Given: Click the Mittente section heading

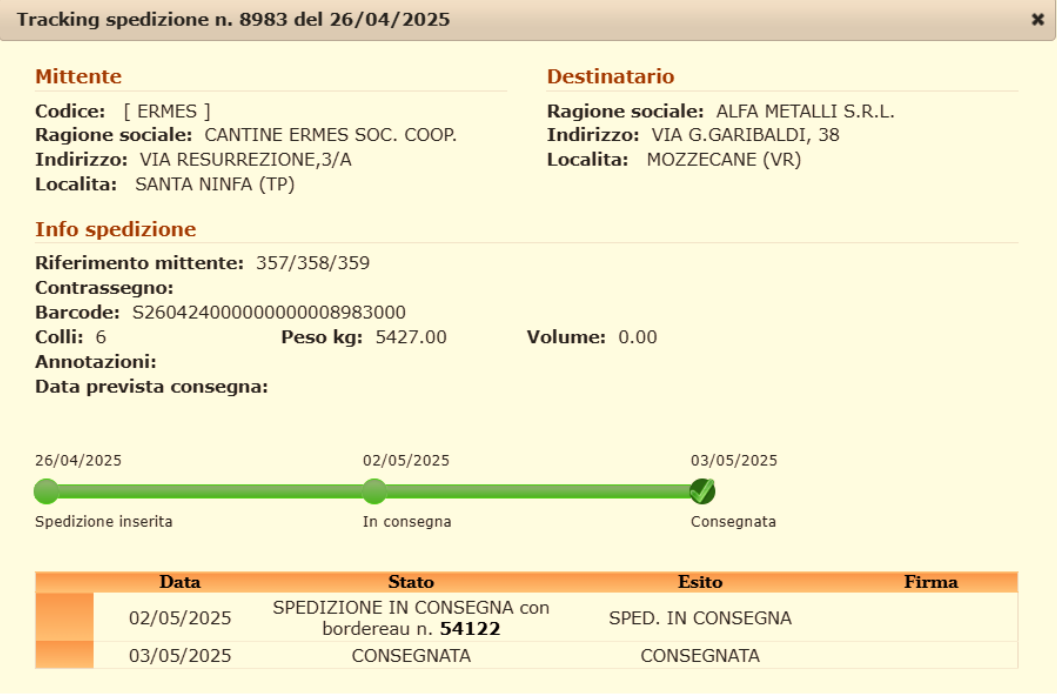Looking at the screenshot, I should pos(78,77).
